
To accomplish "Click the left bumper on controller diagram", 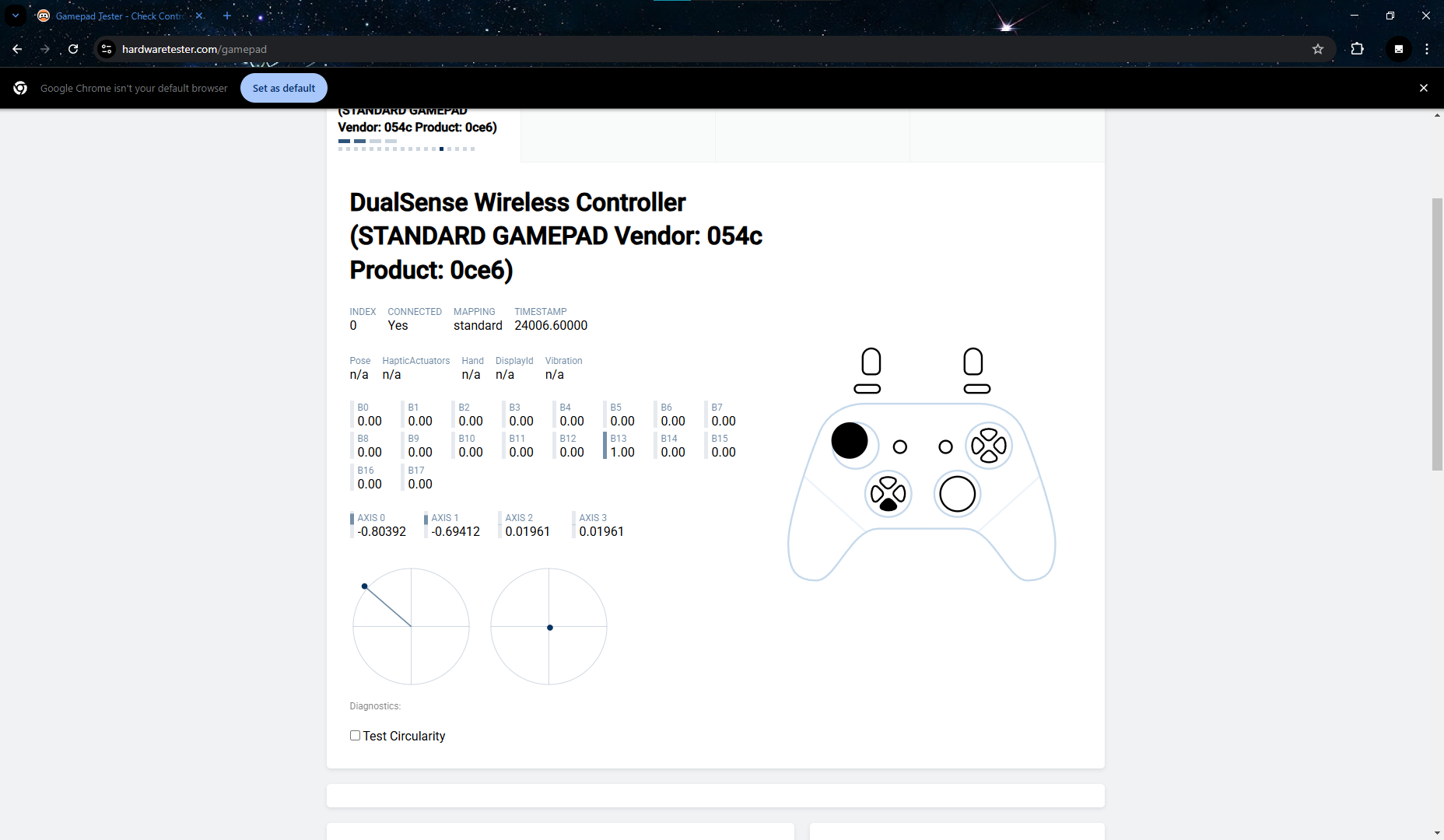I will (x=867, y=389).
